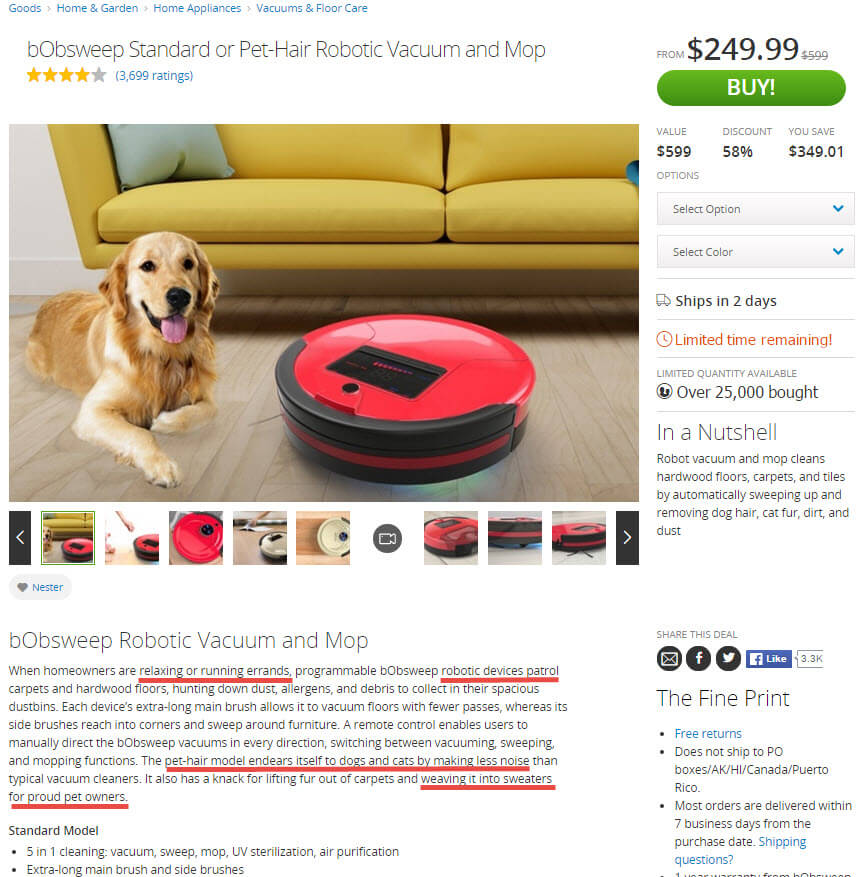Click the Nester heart tag
The image size is (858, 877).
click(x=40, y=587)
